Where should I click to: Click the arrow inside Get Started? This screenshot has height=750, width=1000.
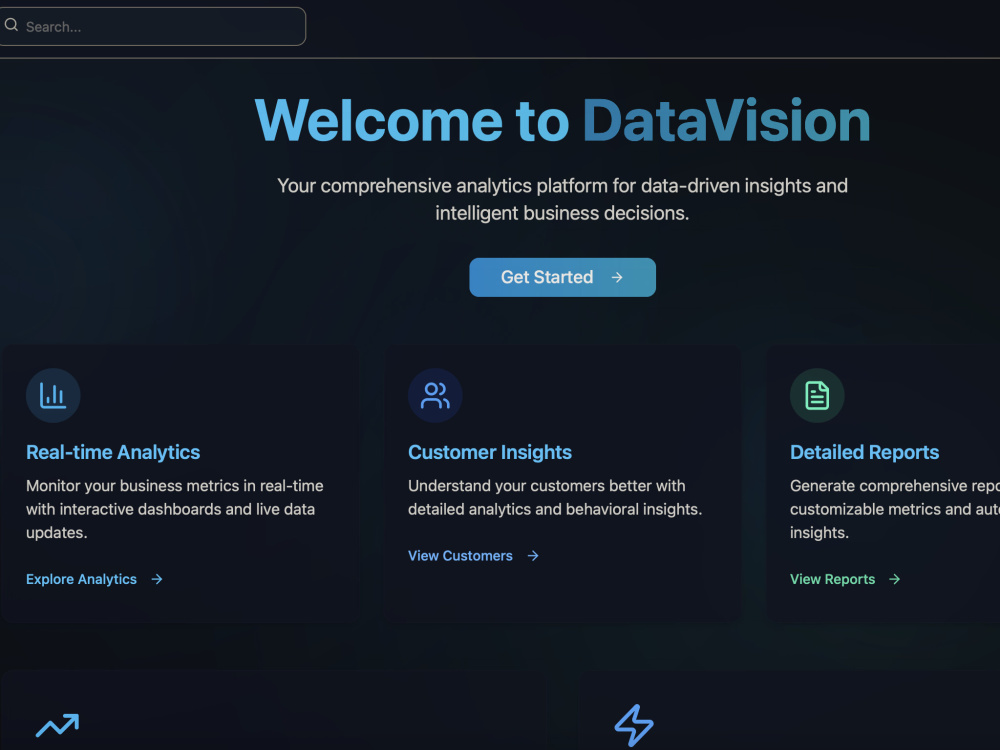click(x=617, y=277)
